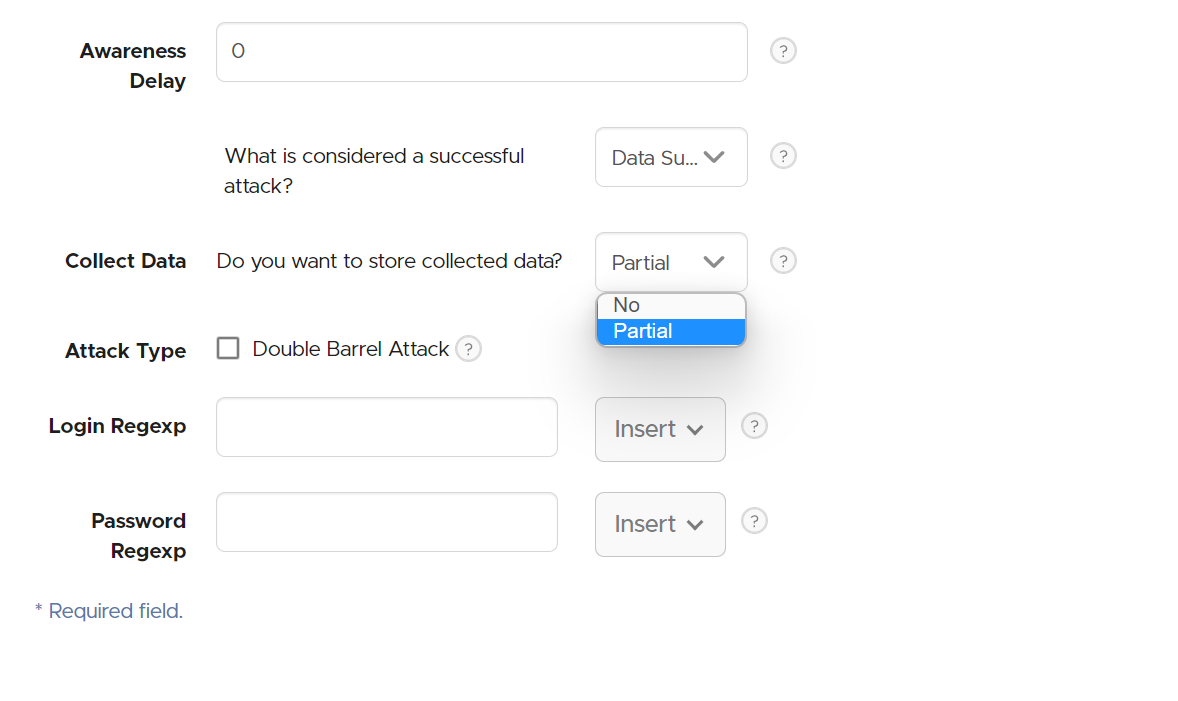The height and width of the screenshot is (701, 1178).
Task: Enable the Double Barrel Attack checkbox
Action: pyautogui.click(x=228, y=349)
